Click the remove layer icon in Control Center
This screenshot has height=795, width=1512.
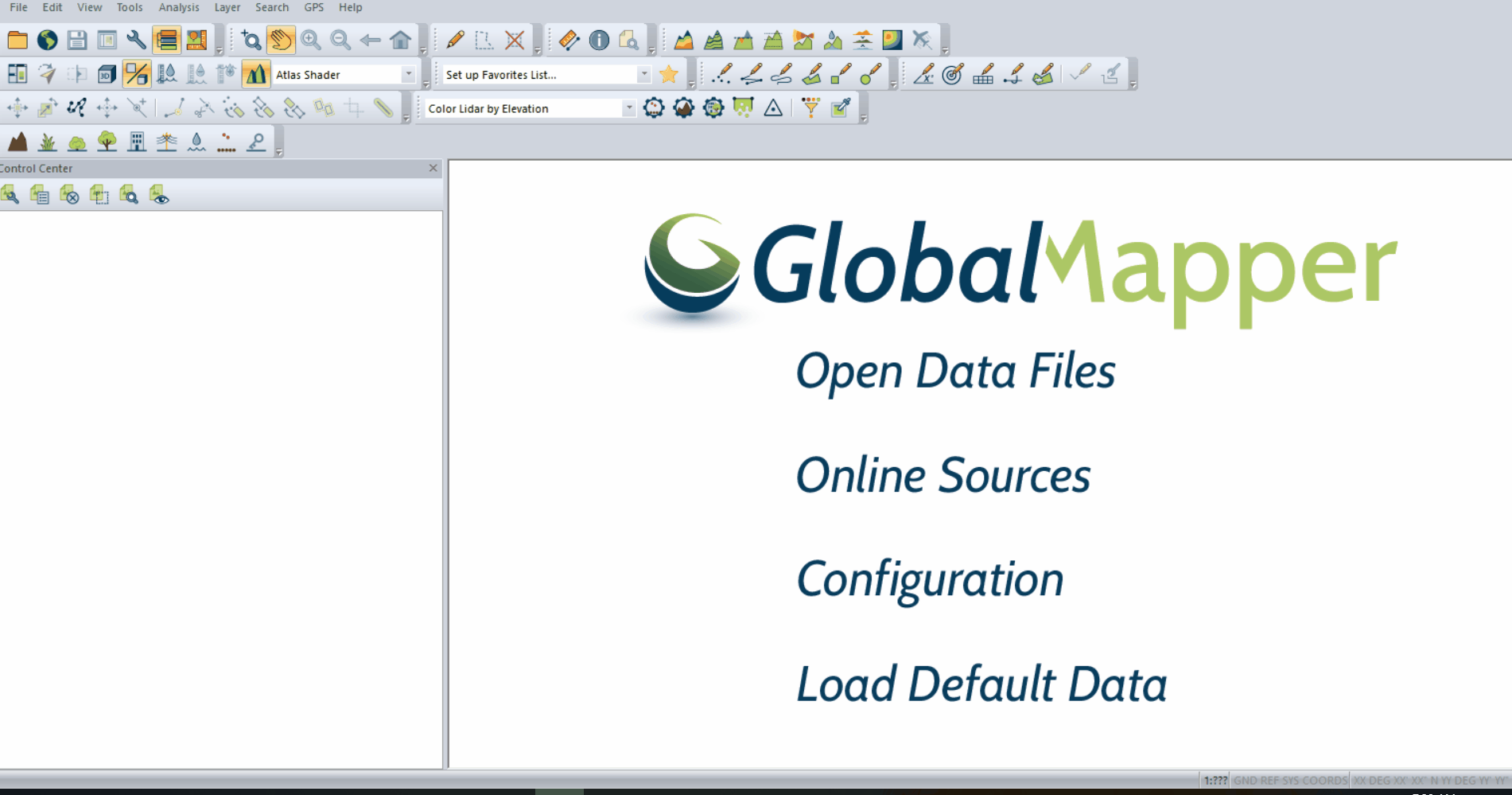69,195
